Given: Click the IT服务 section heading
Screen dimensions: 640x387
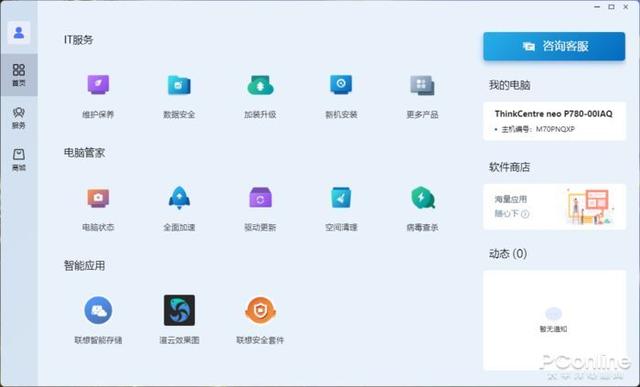Looking at the screenshot, I should (x=79, y=40).
